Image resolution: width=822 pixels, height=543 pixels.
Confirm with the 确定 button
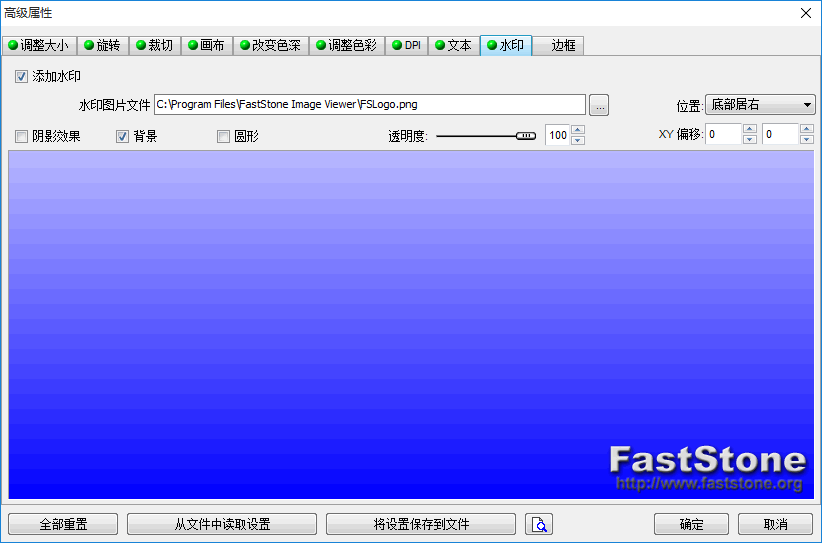coord(691,524)
